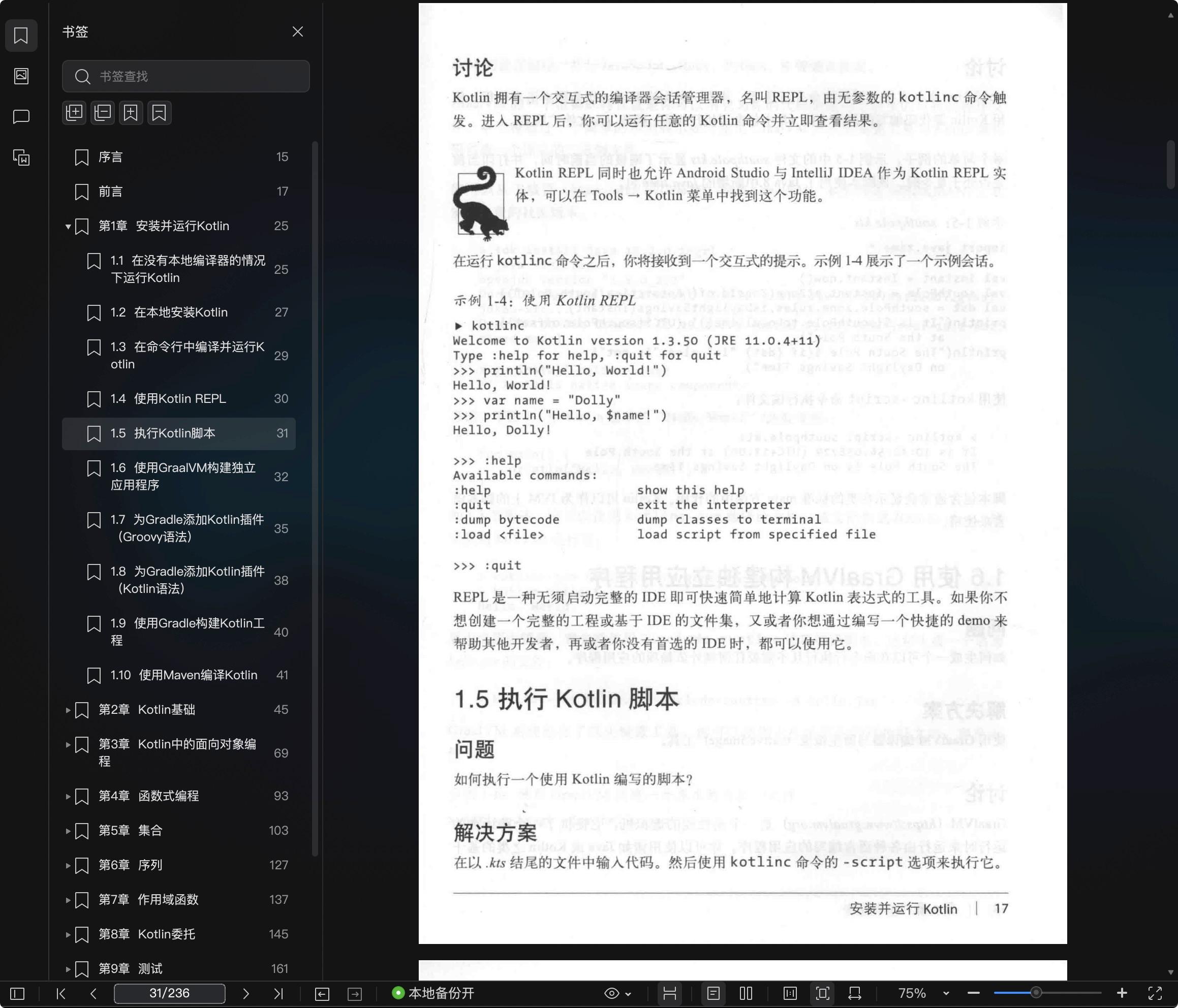Screen dimensions: 1178x1008
Task: Go to 1.9 使用Gradle构建Kotlin工程
Action: (x=178, y=632)
